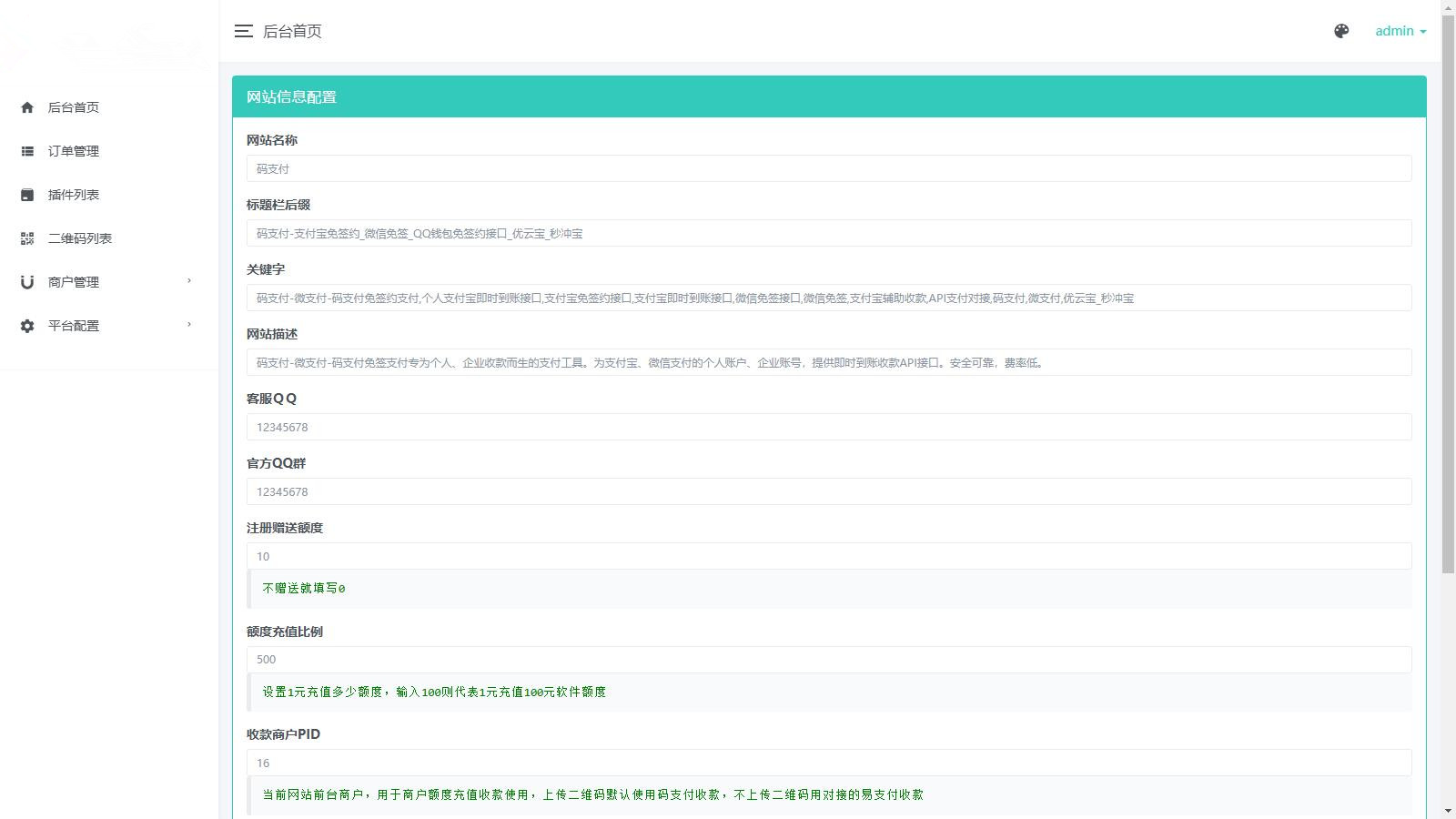Open 订单管理 in the sidebar
This screenshot has width=1456, height=819.
pyautogui.click(x=74, y=151)
